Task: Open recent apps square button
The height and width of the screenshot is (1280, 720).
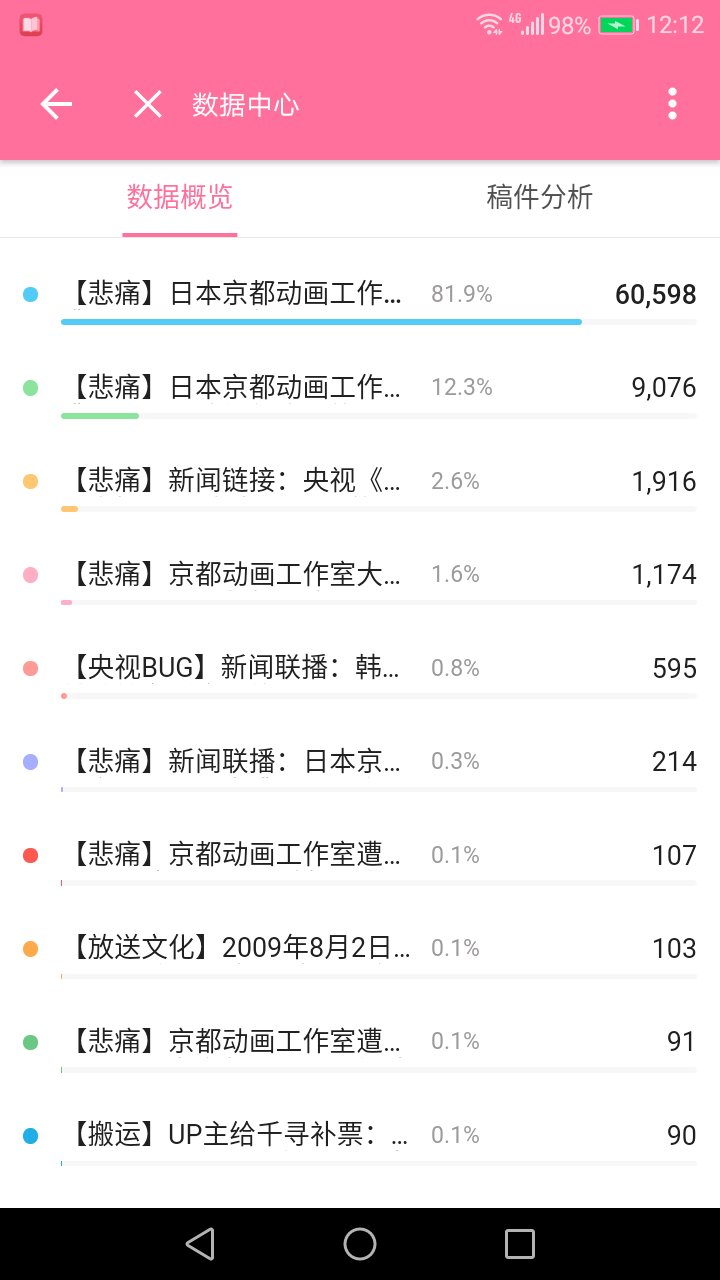Action: (520, 1243)
